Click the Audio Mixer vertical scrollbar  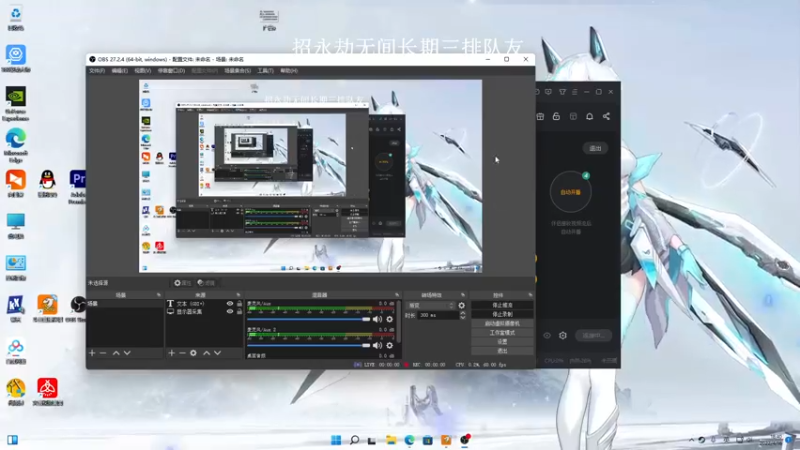point(398,321)
